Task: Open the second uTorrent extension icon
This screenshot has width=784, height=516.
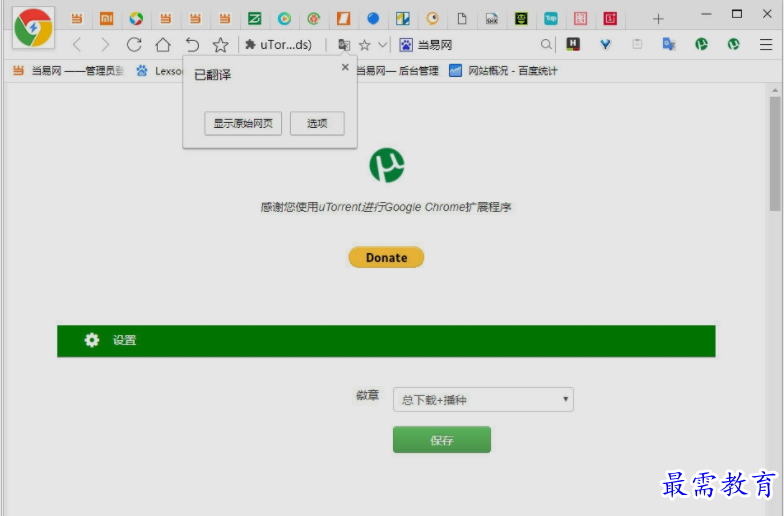Action: coord(734,44)
